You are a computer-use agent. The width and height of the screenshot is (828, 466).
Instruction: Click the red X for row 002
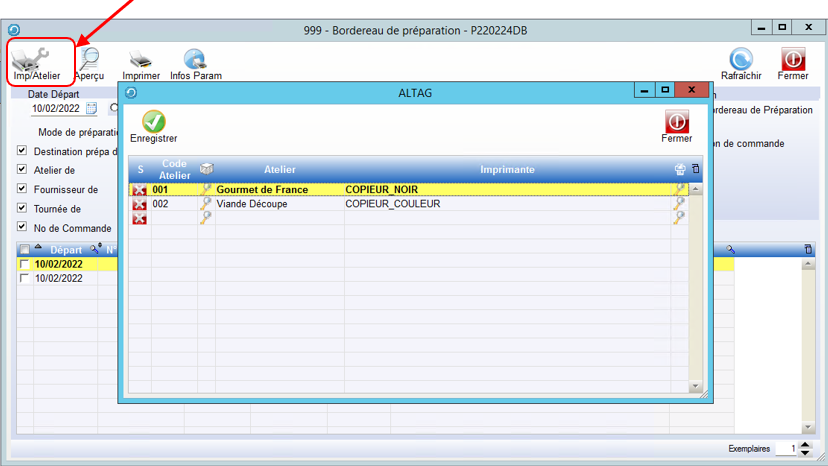pyautogui.click(x=140, y=204)
